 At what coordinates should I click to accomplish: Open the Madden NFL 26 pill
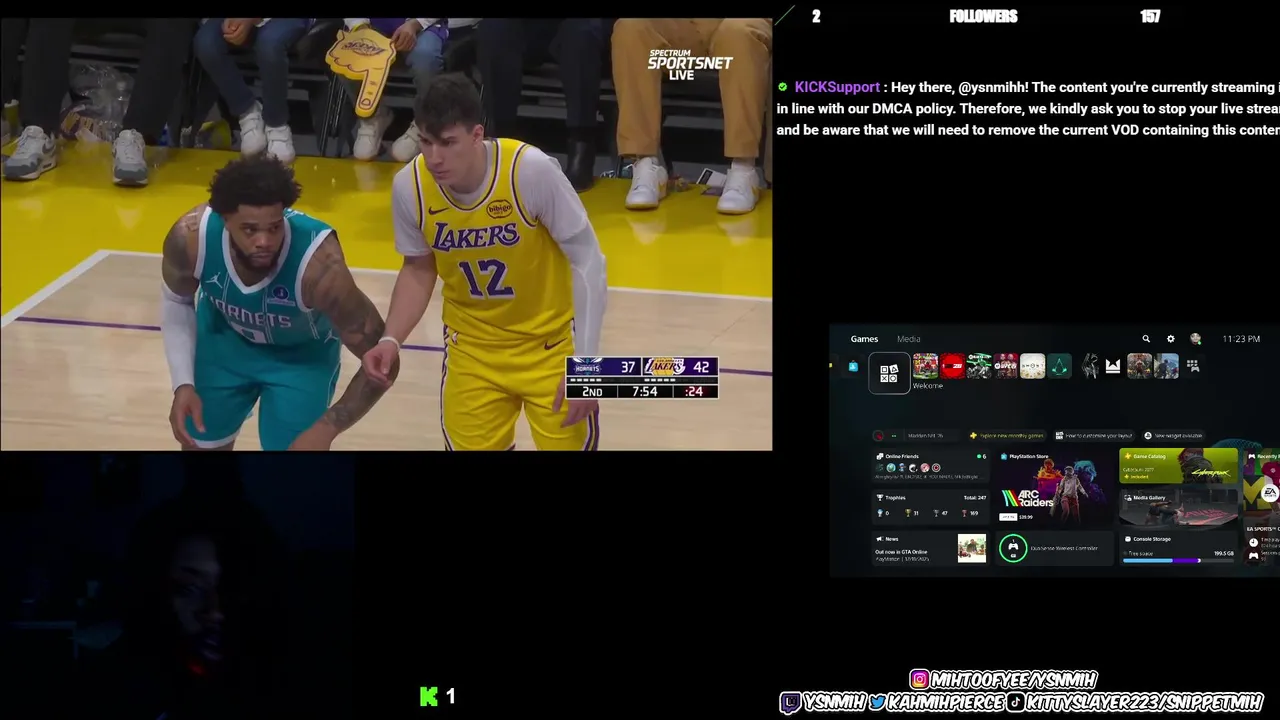(x=916, y=436)
